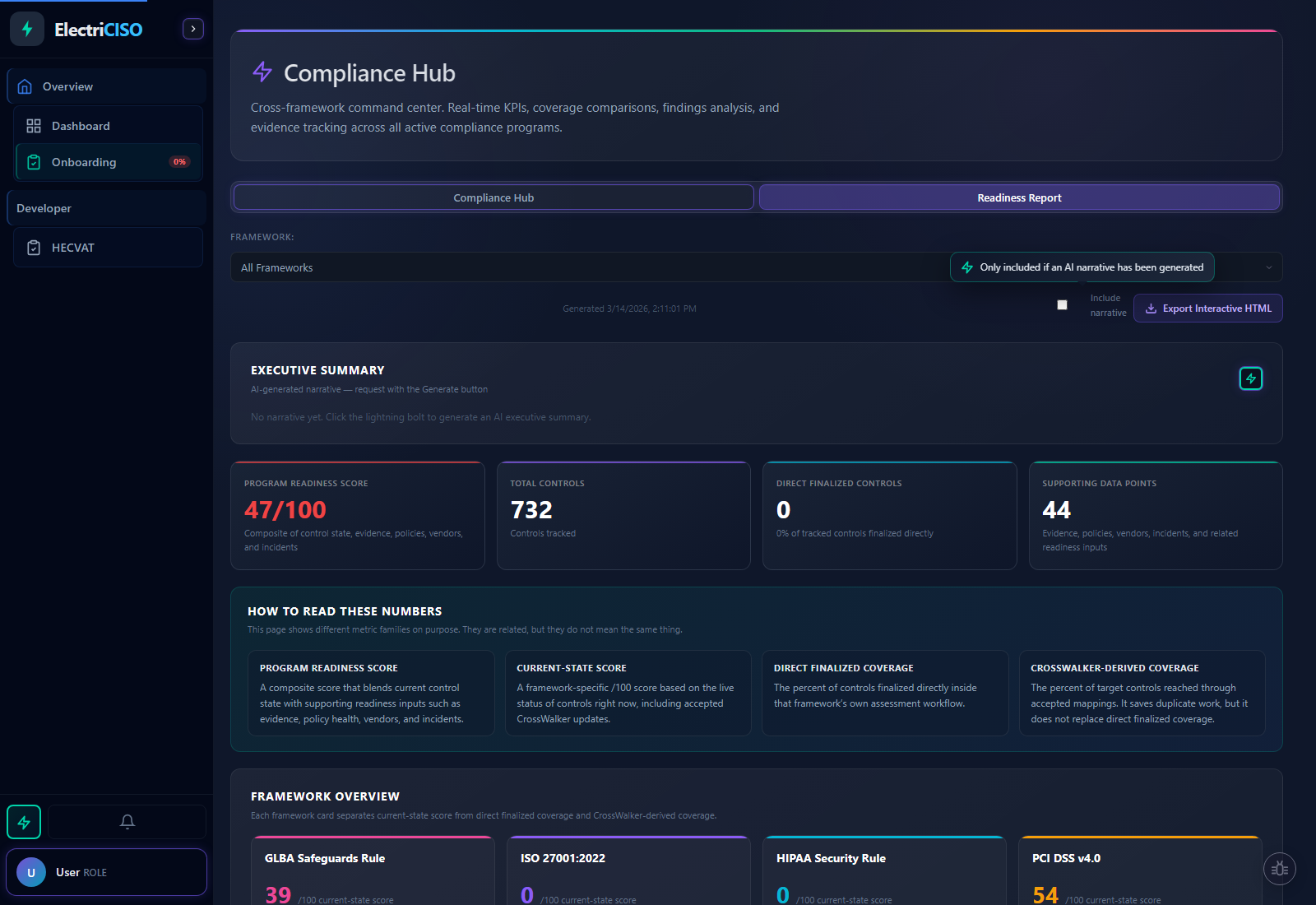This screenshot has width=1316, height=905.
Task: Expand the narrative options chevron near Export
Action: tap(1268, 267)
